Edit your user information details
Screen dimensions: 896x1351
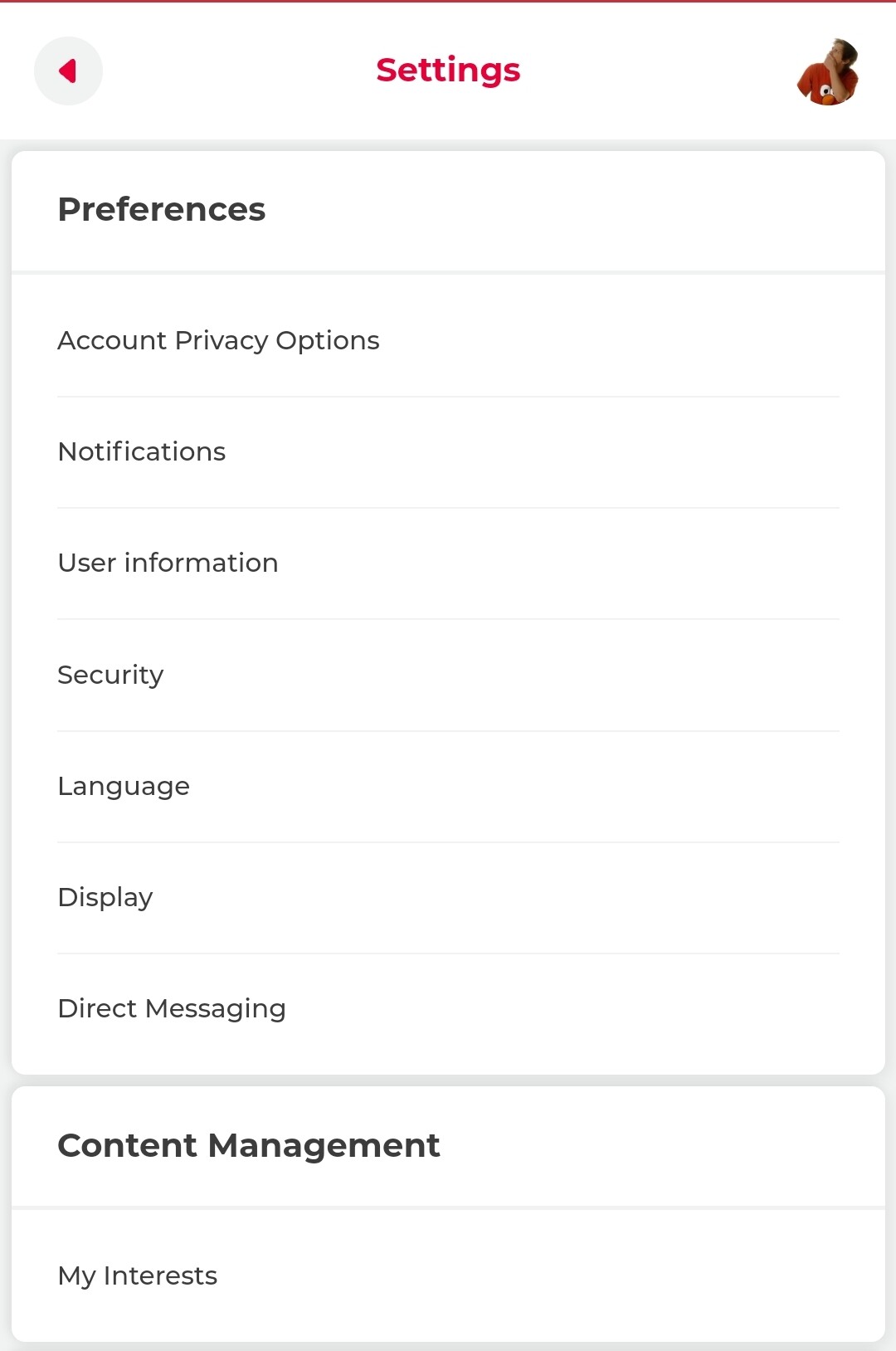click(x=168, y=563)
